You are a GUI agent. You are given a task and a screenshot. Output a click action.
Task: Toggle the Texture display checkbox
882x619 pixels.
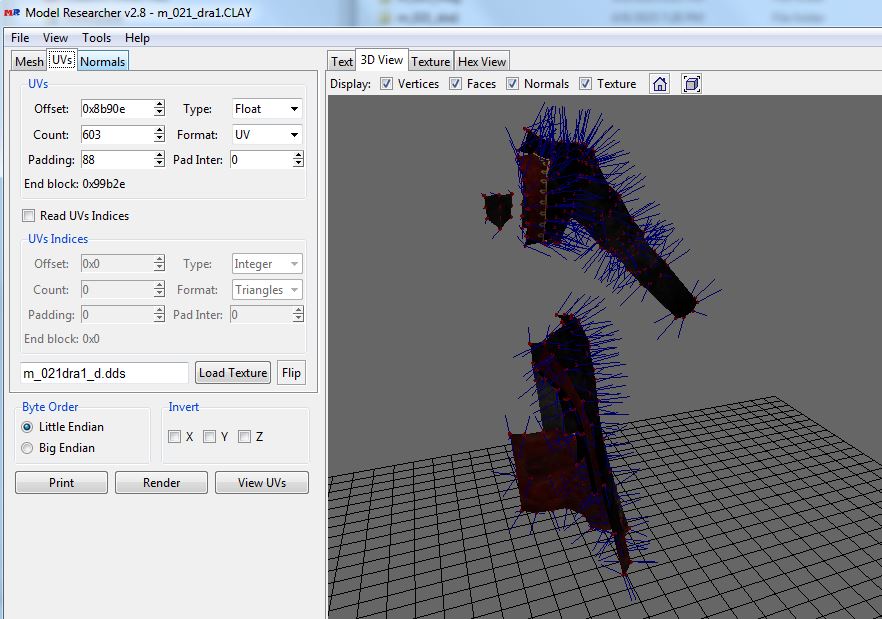585,84
